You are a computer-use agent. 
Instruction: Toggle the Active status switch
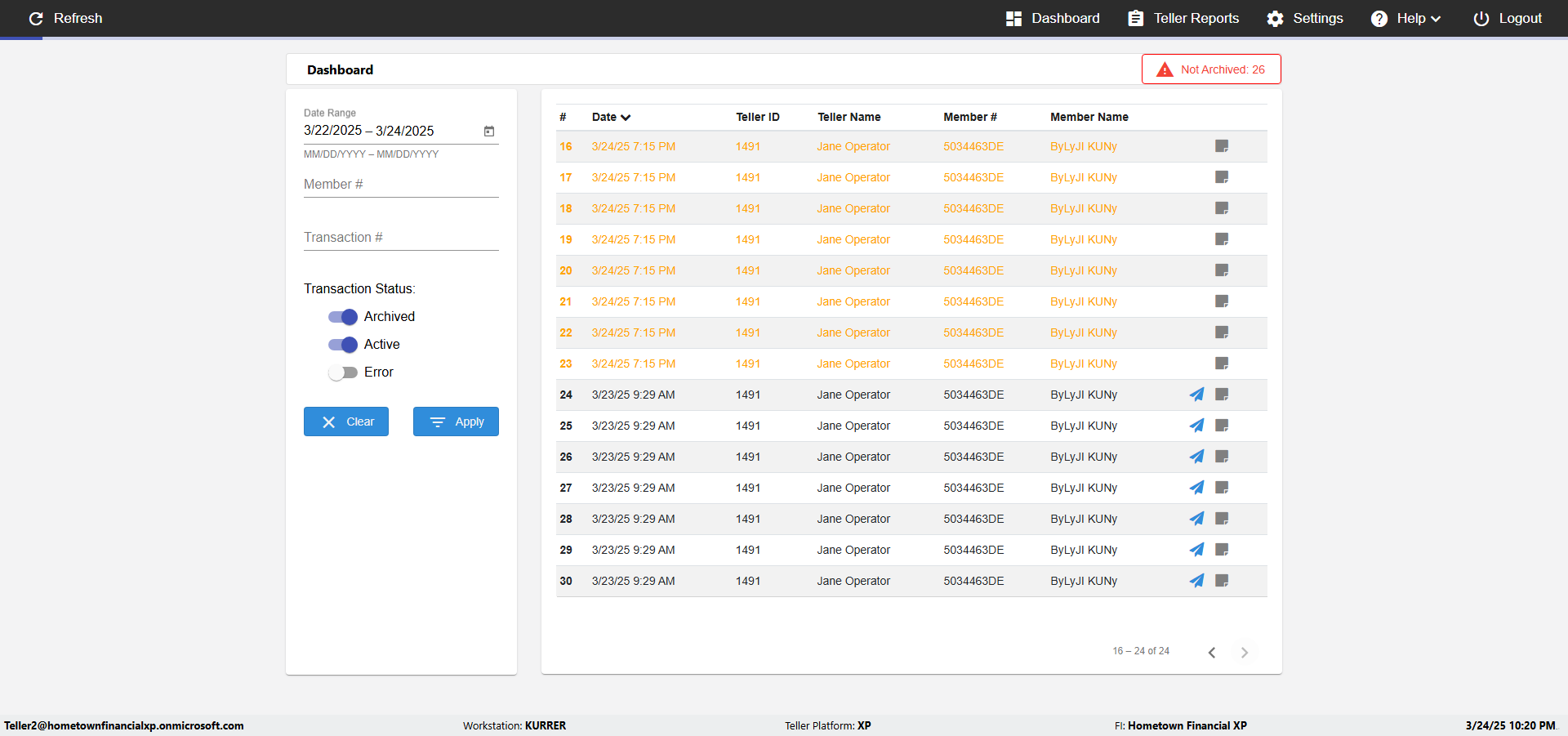tap(343, 345)
